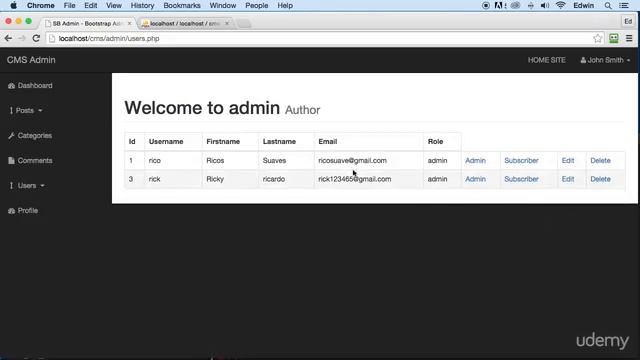
Task: Open the Apple menu
Action: pyautogui.click(x=13, y=5)
